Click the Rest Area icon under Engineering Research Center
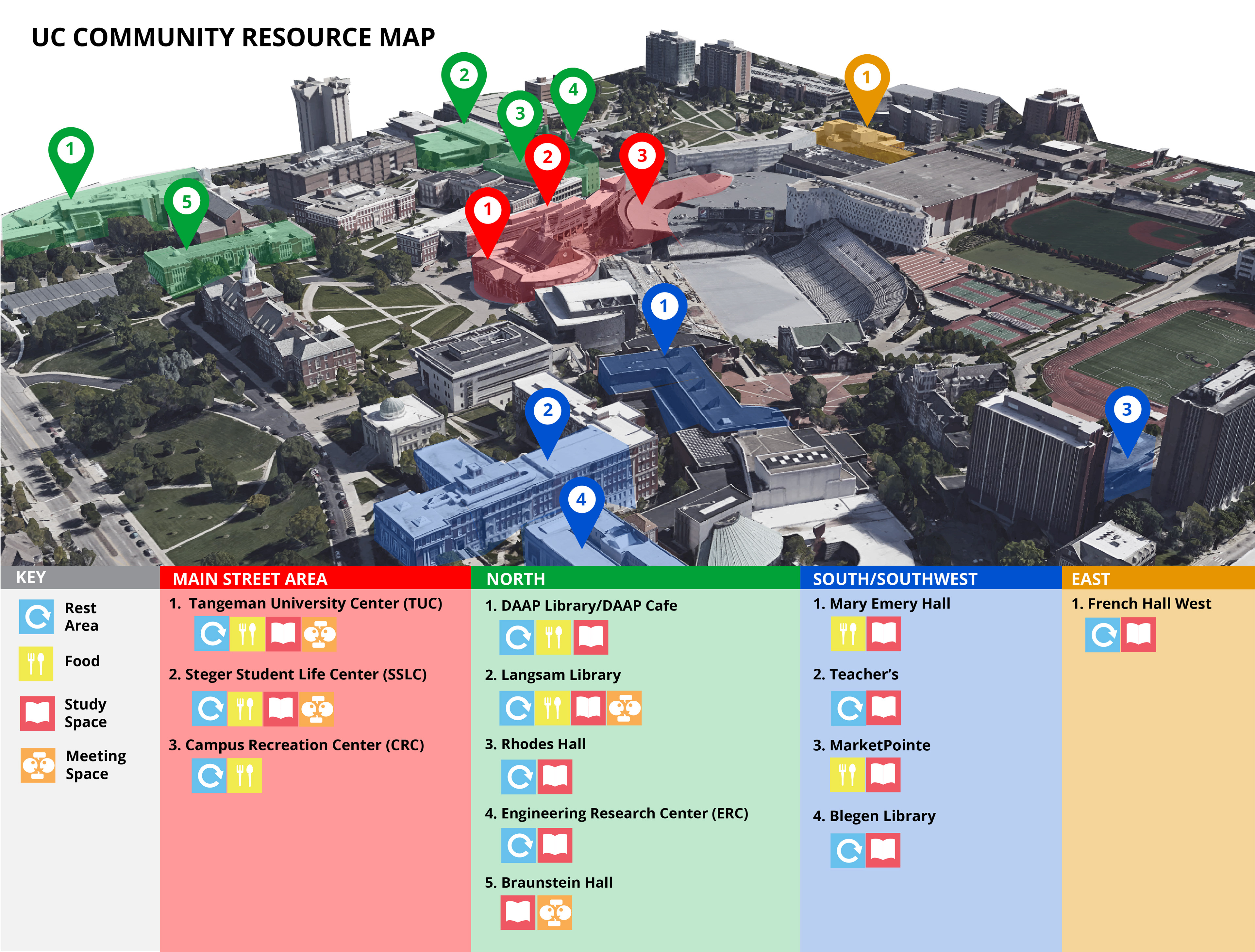Screen dimensions: 1255x952 tap(519, 845)
